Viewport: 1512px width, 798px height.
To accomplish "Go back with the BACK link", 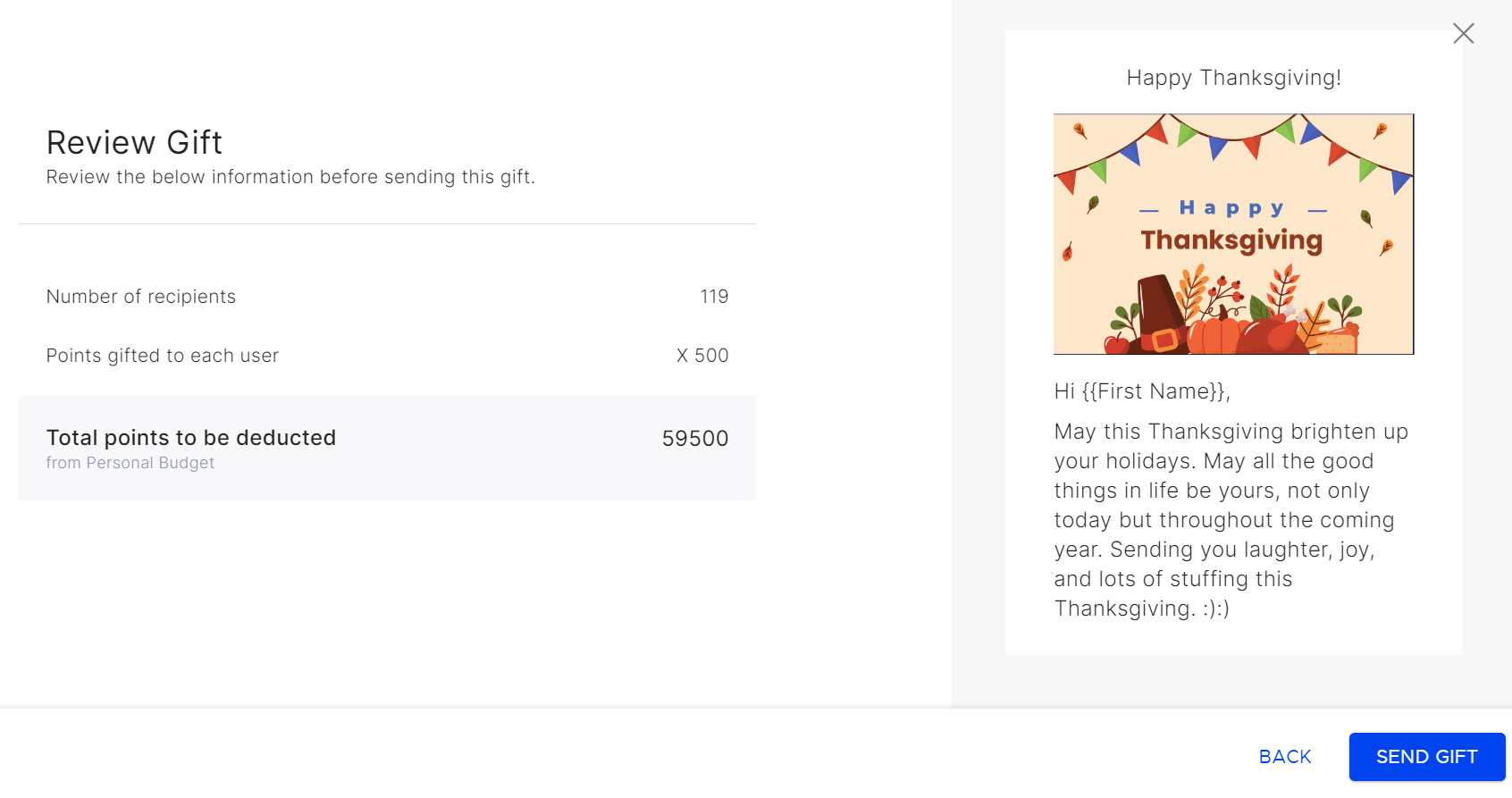I will (x=1285, y=757).
